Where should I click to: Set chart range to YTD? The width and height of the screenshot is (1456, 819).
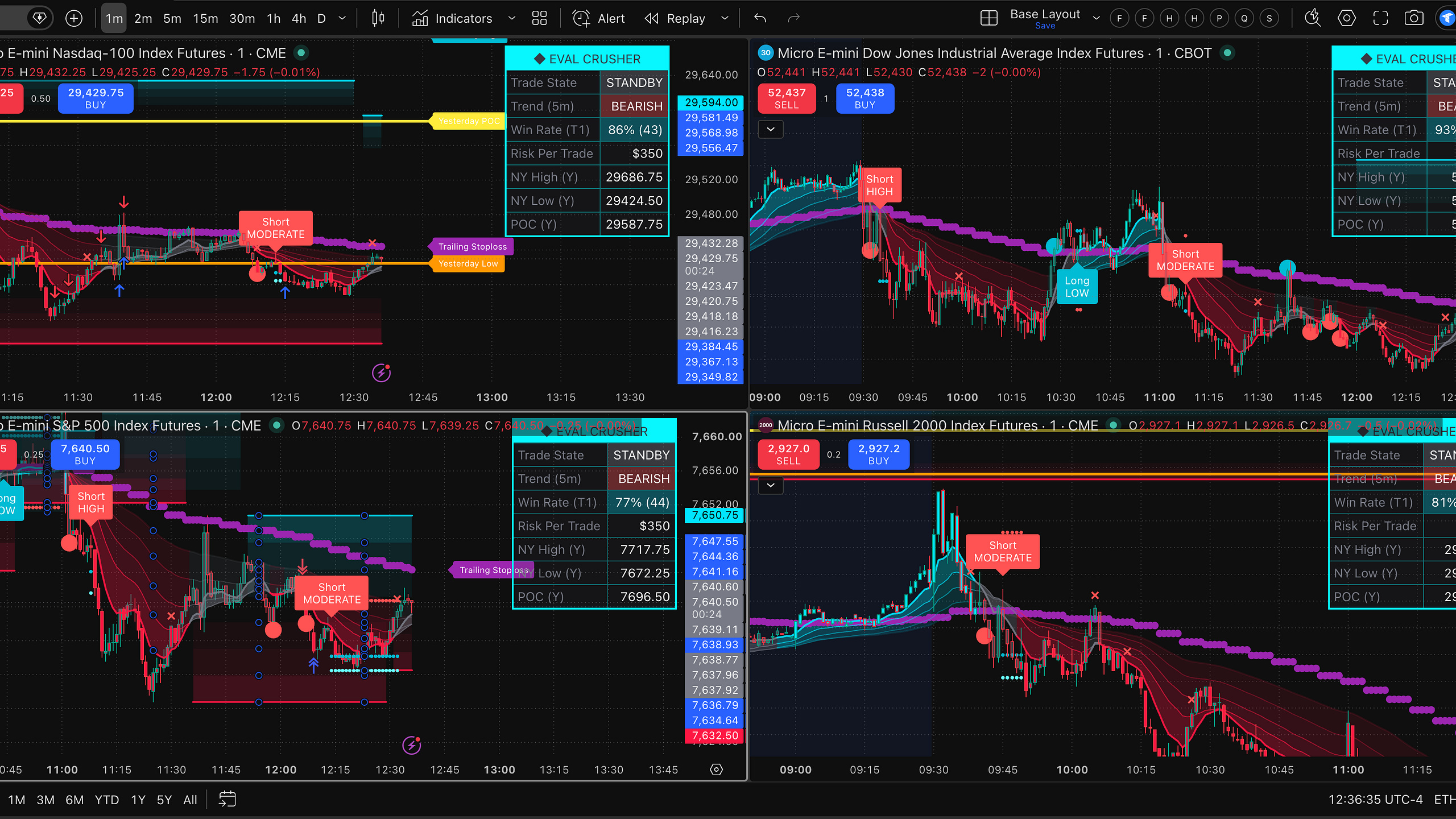pyautogui.click(x=106, y=800)
